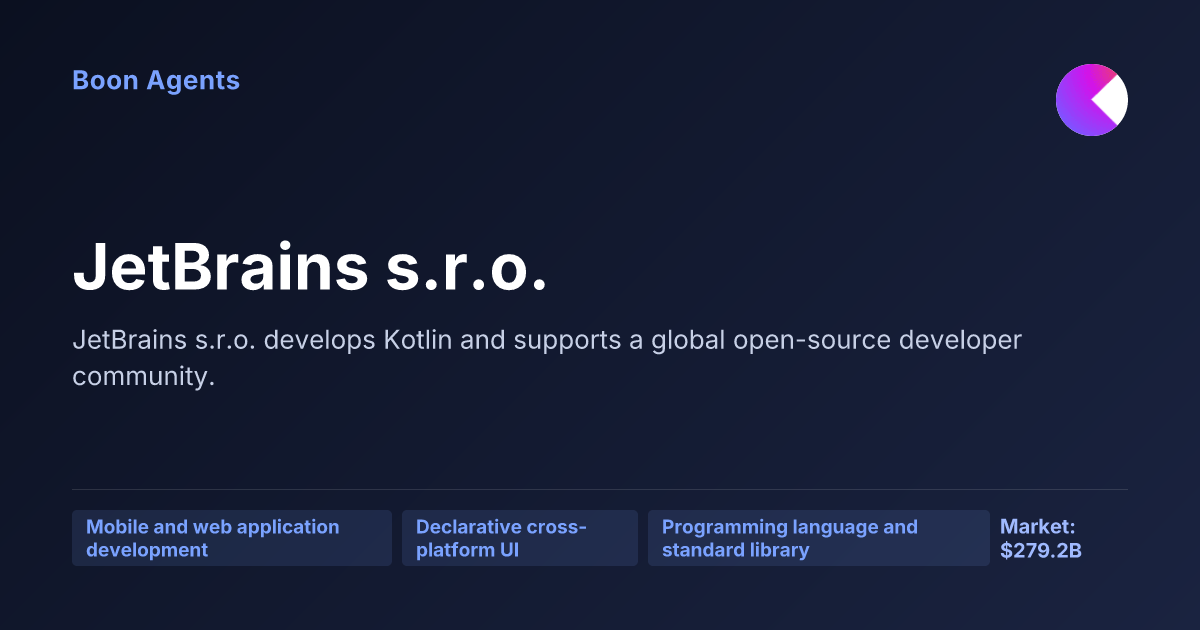Open the Boon Agents brand link
Viewport: 1200px width, 630px height.
[156, 80]
